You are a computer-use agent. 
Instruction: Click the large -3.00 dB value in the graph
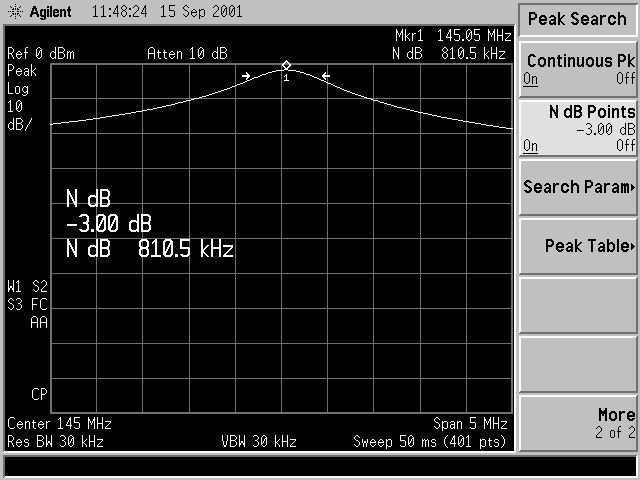[x=109, y=224]
